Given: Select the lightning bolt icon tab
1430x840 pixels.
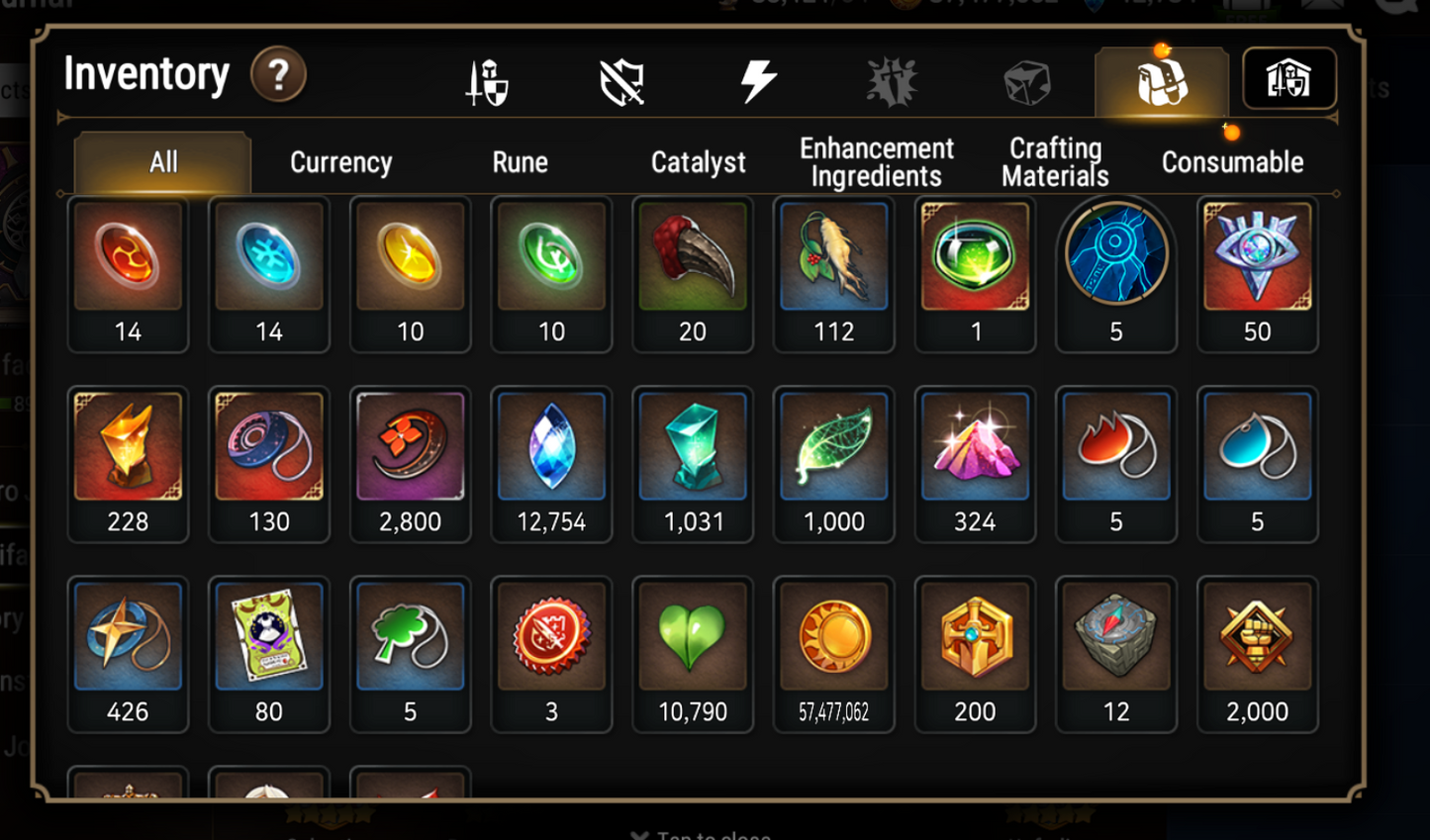Looking at the screenshot, I should coord(758,81).
